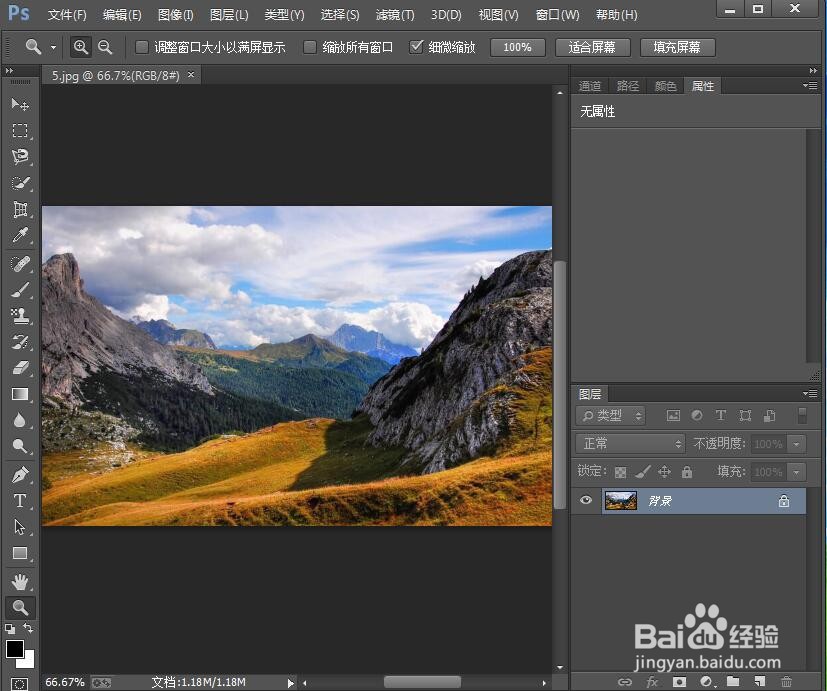Open the 滤镜(T) menu
This screenshot has width=827, height=691.
point(395,15)
